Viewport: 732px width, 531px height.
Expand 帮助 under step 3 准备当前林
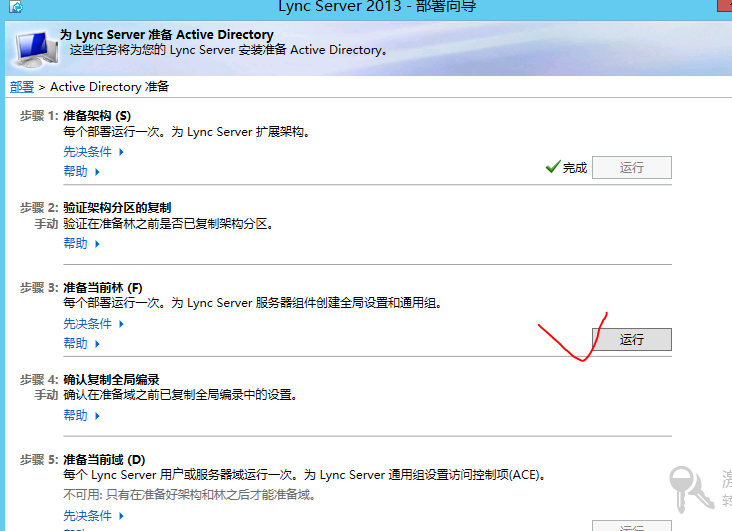[x=82, y=343]
